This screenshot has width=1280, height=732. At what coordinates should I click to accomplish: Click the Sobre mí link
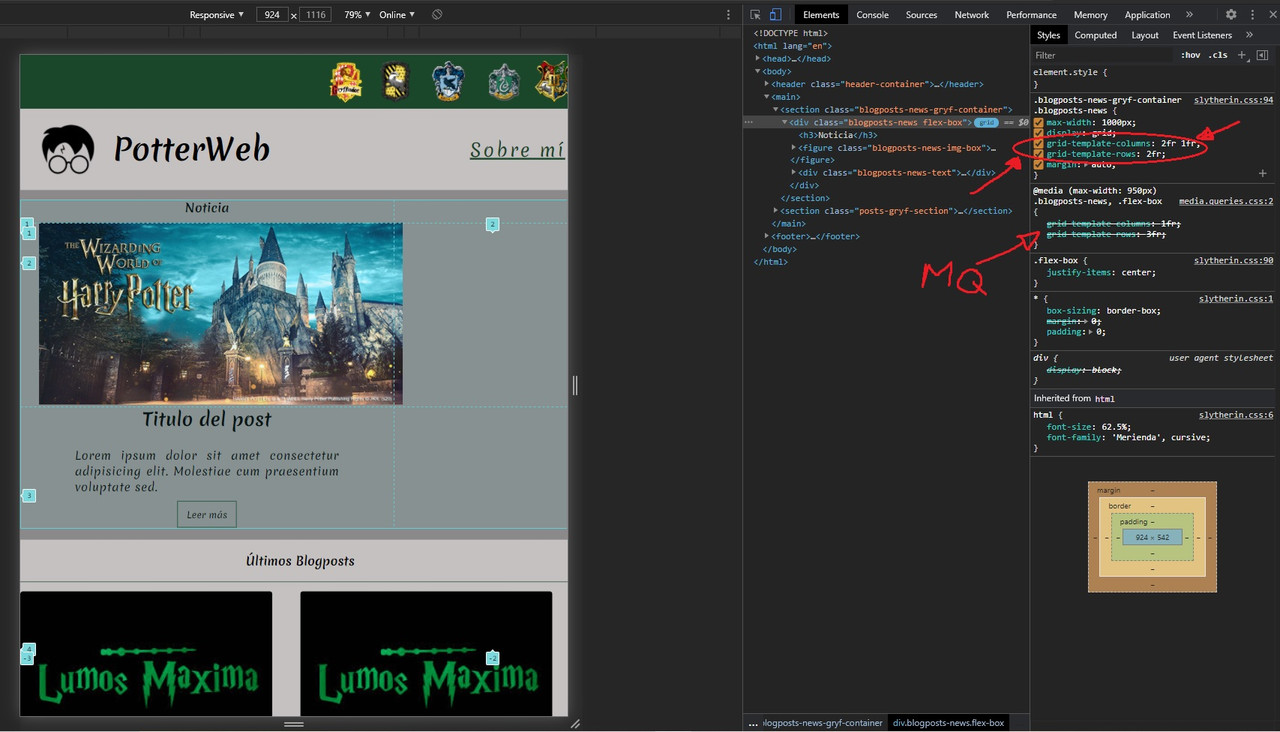(517, 150)
